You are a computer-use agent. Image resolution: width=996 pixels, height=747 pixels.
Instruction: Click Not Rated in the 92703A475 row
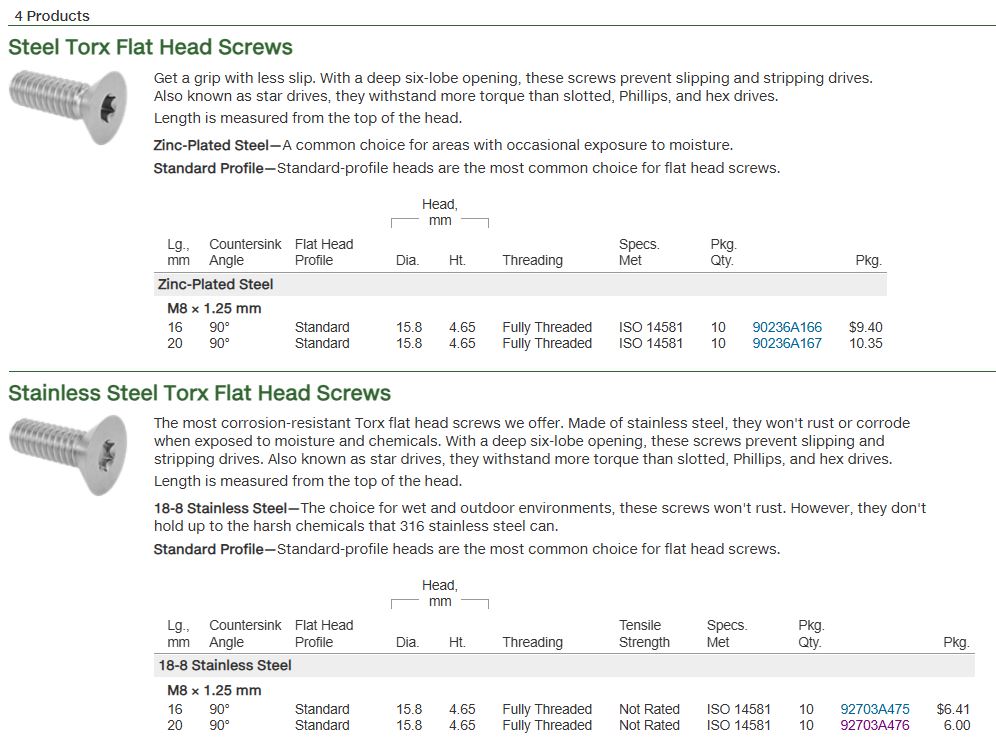(x=649, y=709)
